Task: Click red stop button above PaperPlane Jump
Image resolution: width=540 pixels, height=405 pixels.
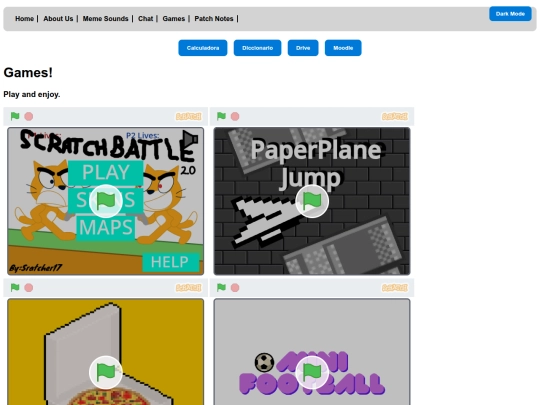Action: coord(235,116)
